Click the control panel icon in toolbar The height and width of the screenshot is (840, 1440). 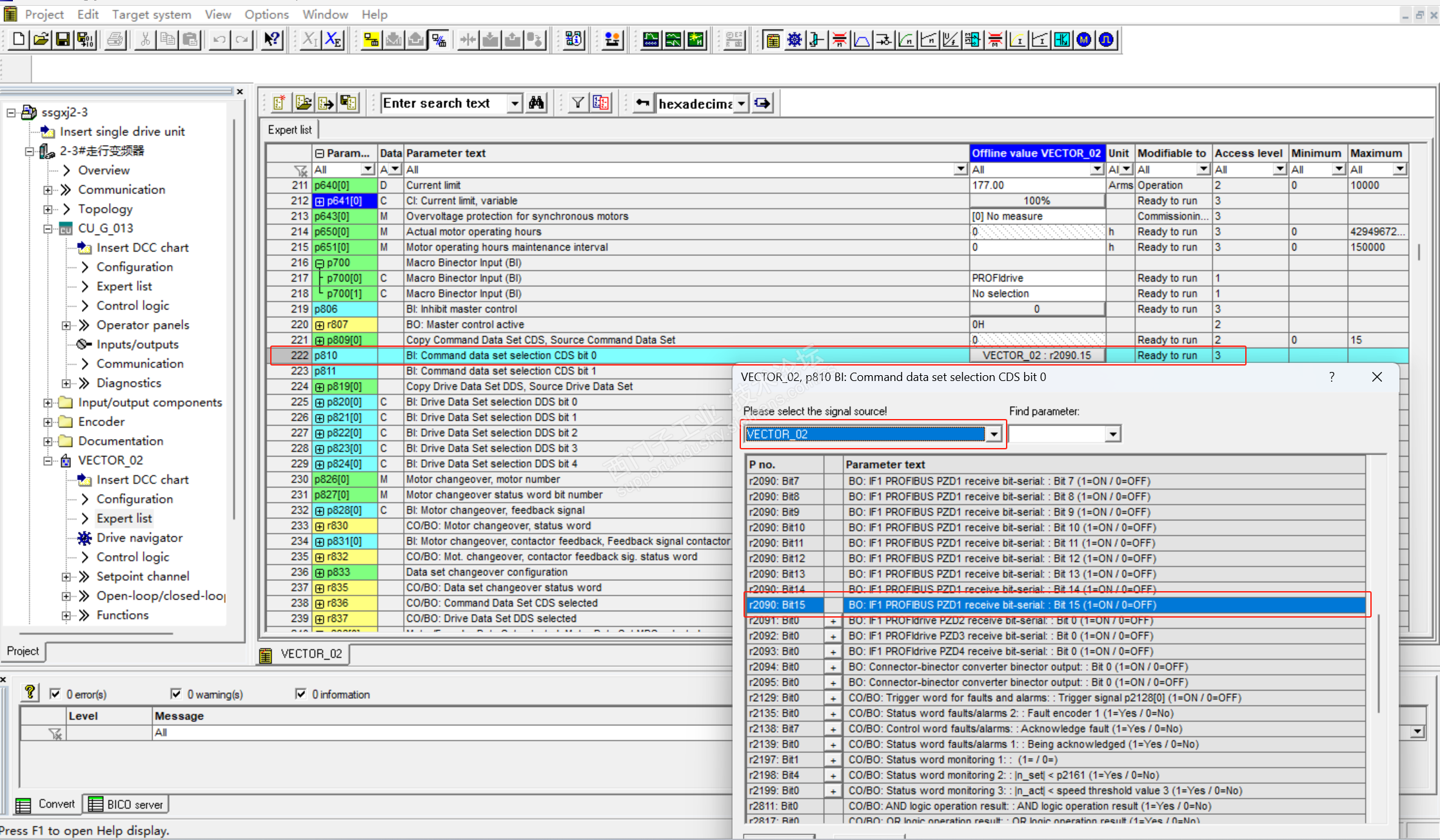[x=612, y=40]
